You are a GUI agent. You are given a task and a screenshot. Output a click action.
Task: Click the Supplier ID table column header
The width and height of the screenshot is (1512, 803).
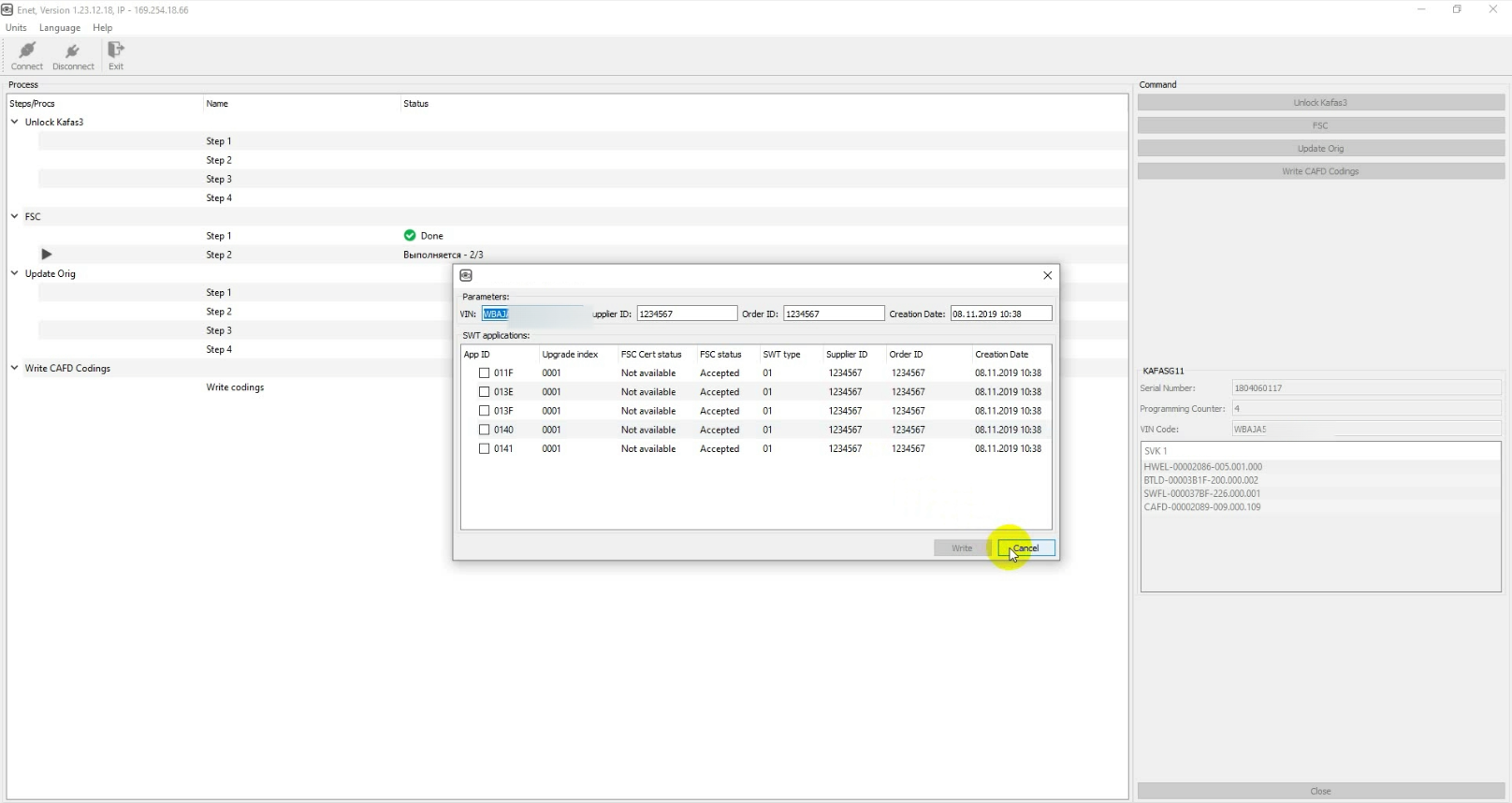847,355
